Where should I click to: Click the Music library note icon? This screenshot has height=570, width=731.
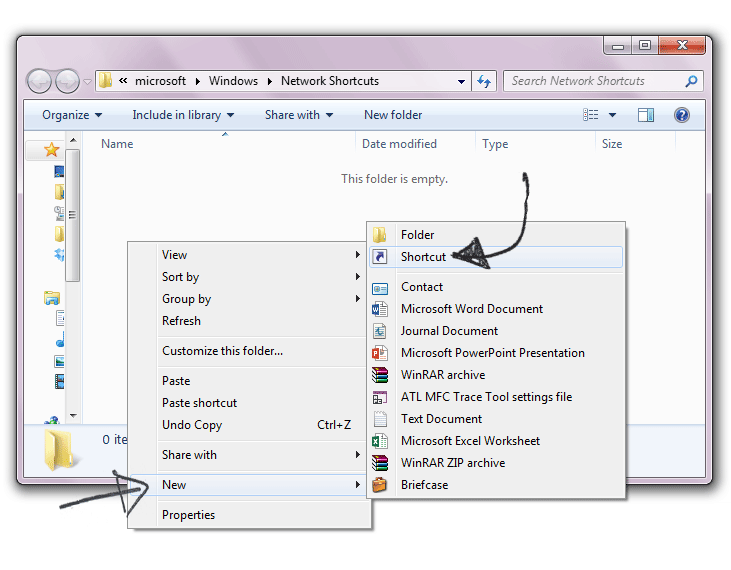(x=60, y=341)
